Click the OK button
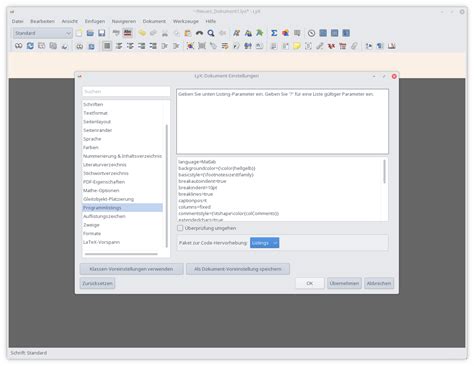Screen dimensions: 474x366 [310, 283]
